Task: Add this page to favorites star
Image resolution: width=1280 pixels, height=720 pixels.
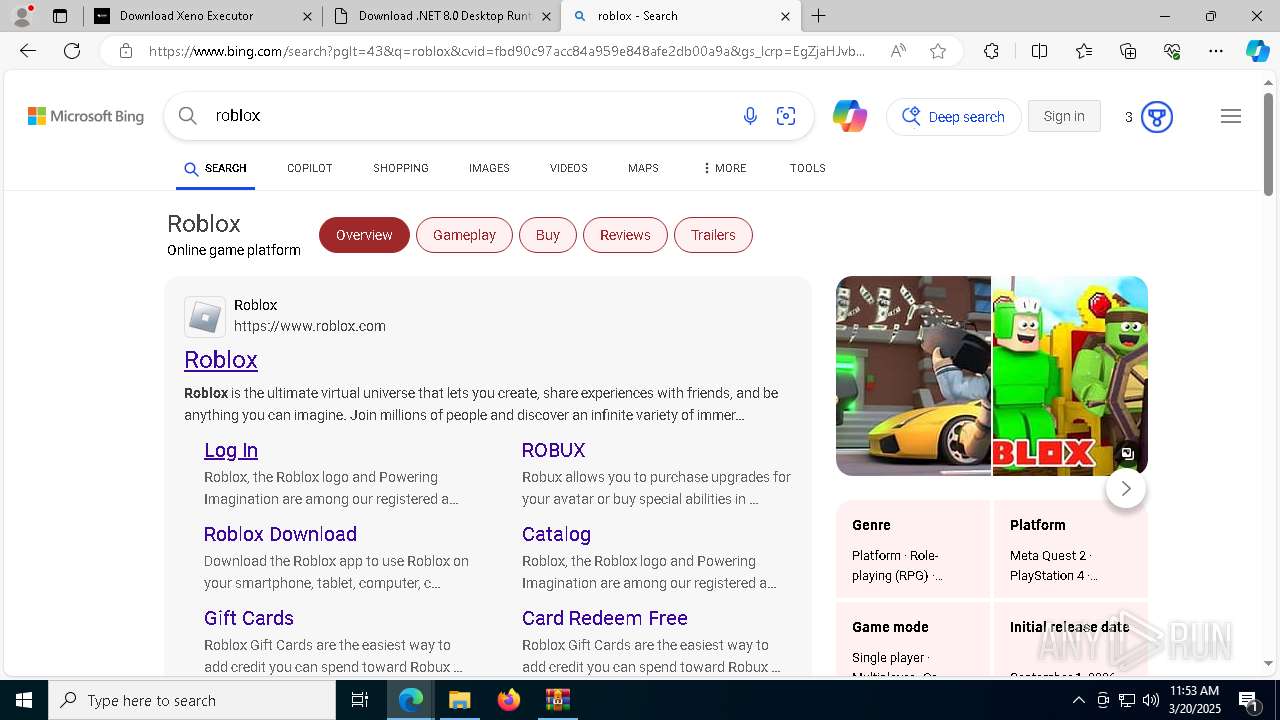Action: pyautogui.click(x=938, y=51)
